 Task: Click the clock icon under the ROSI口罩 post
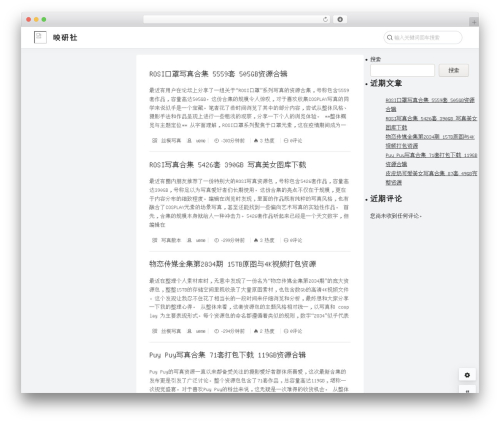[x=216, y=141]
